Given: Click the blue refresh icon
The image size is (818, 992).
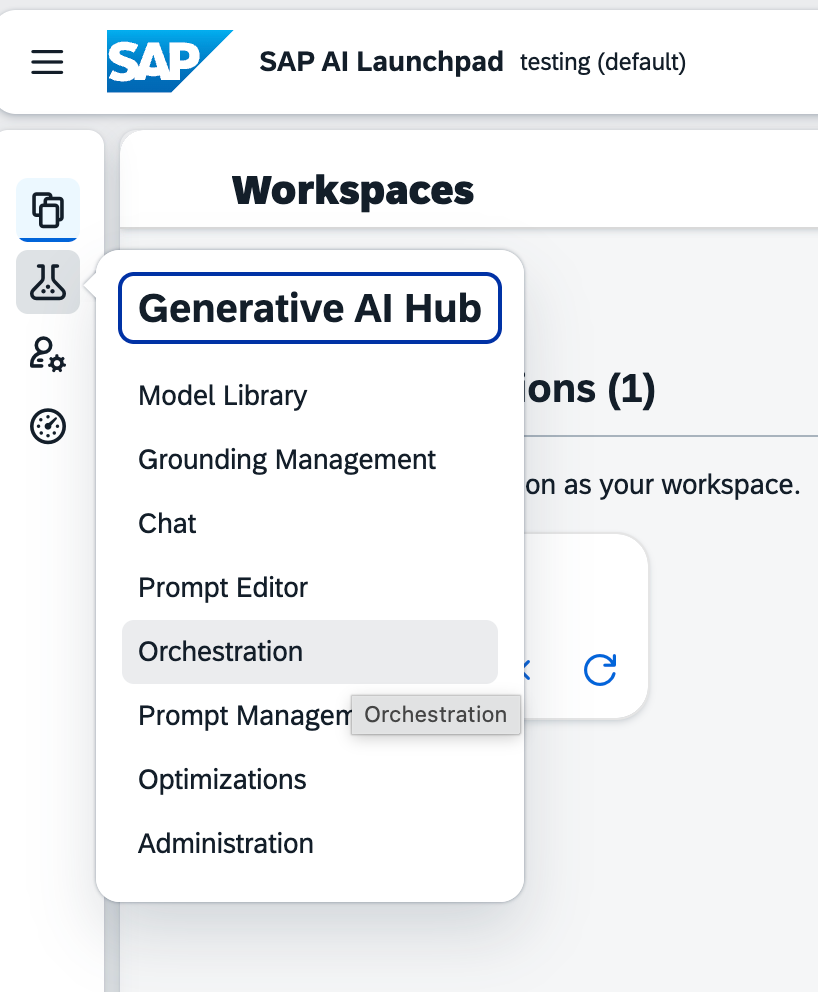Looking at the screenshot, I should (600, 670).
